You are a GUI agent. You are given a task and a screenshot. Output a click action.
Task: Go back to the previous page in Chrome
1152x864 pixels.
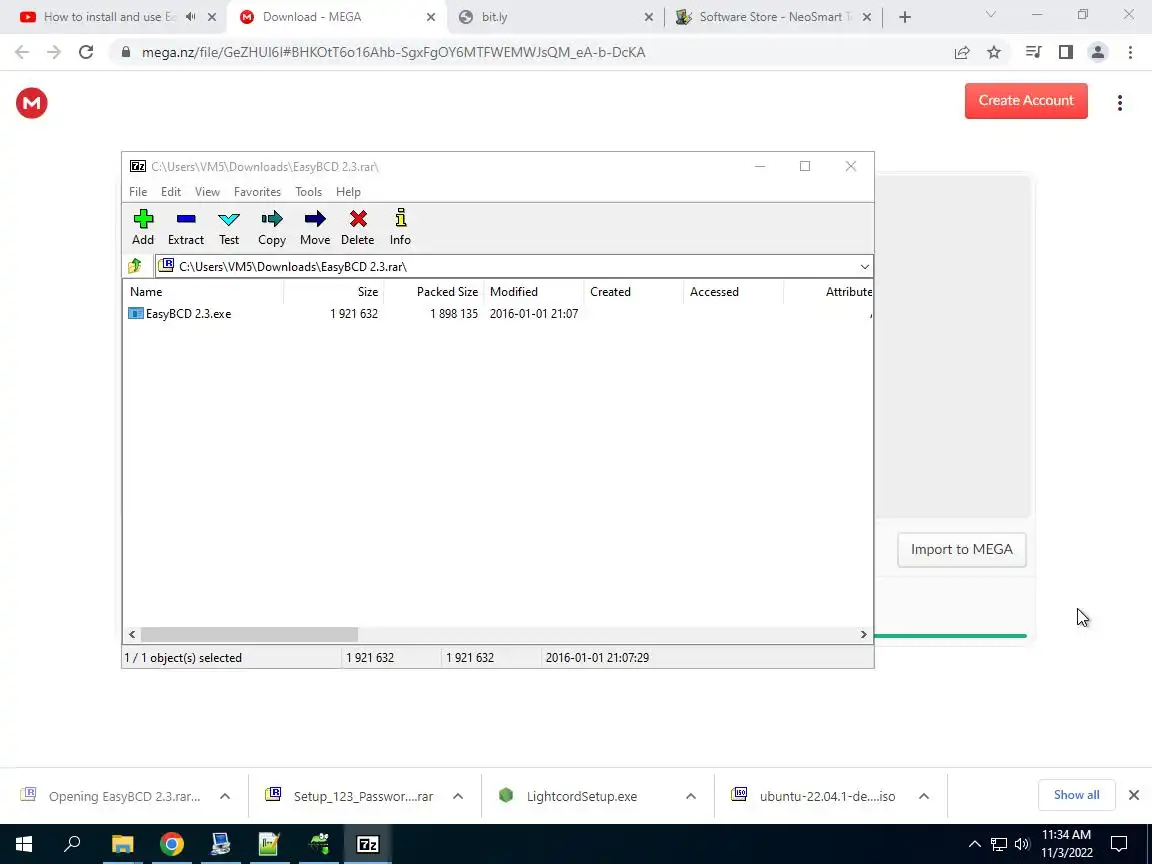22,52
